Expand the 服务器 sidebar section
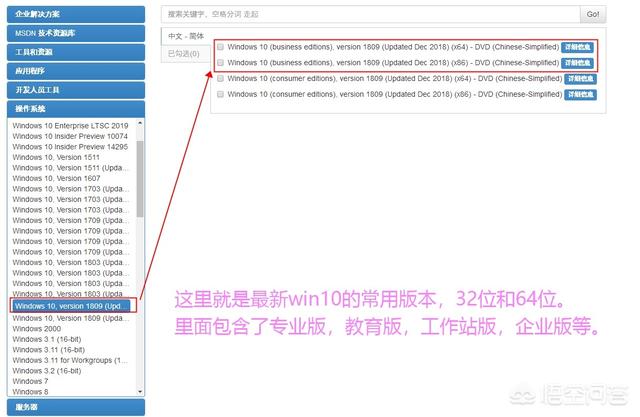640x417 pixels. tap(76, 407)
